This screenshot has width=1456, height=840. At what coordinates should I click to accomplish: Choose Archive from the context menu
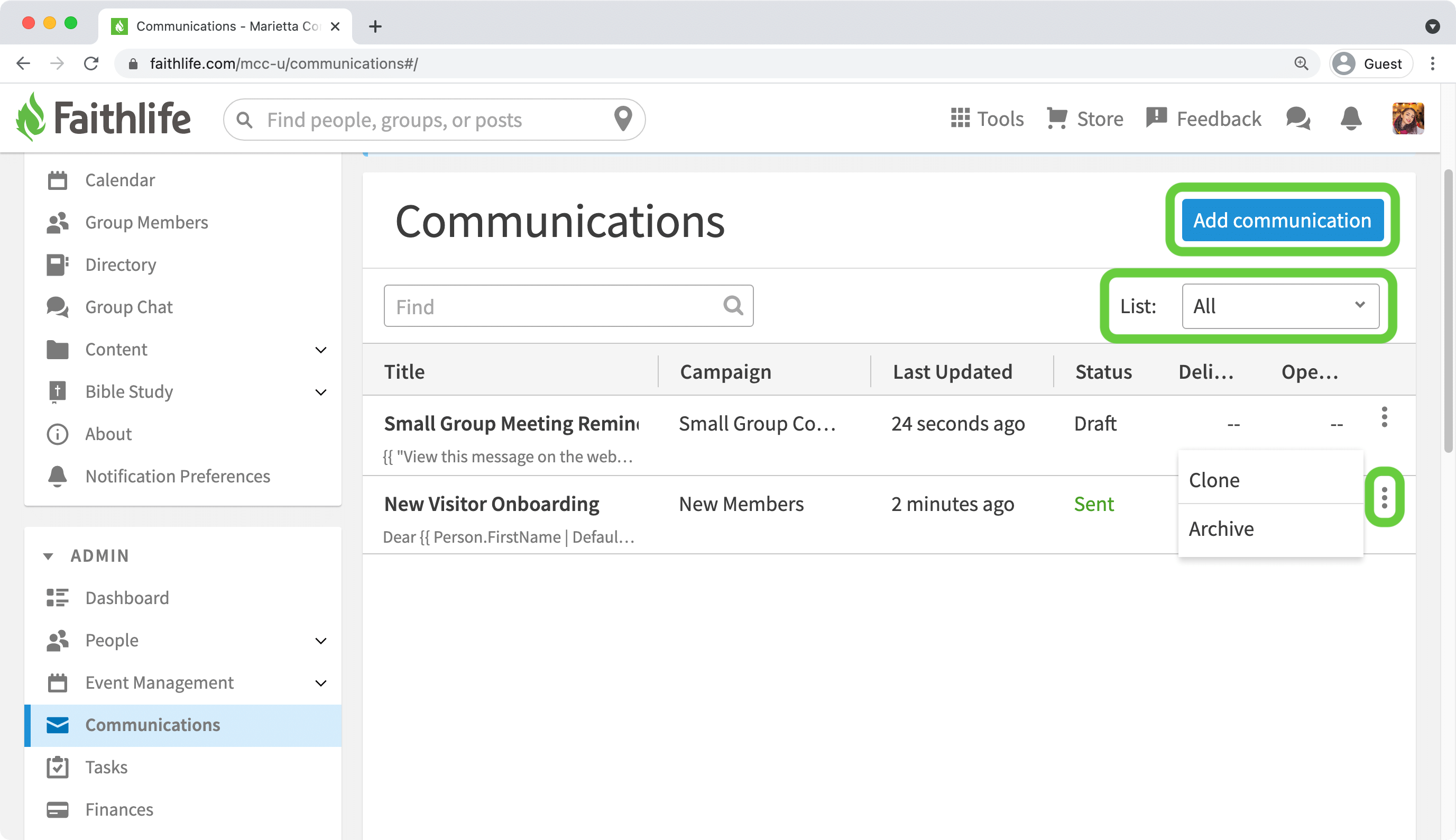1270,528
